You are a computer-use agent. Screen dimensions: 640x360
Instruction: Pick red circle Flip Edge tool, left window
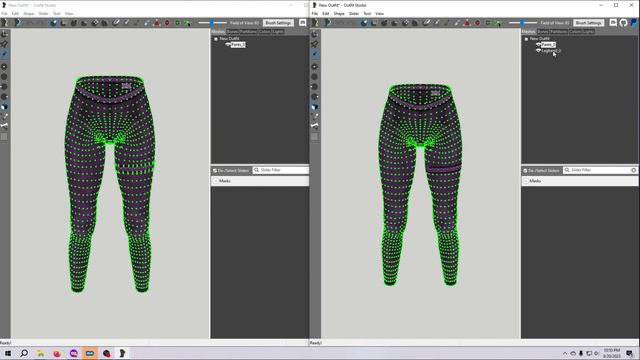click(167, 23)
